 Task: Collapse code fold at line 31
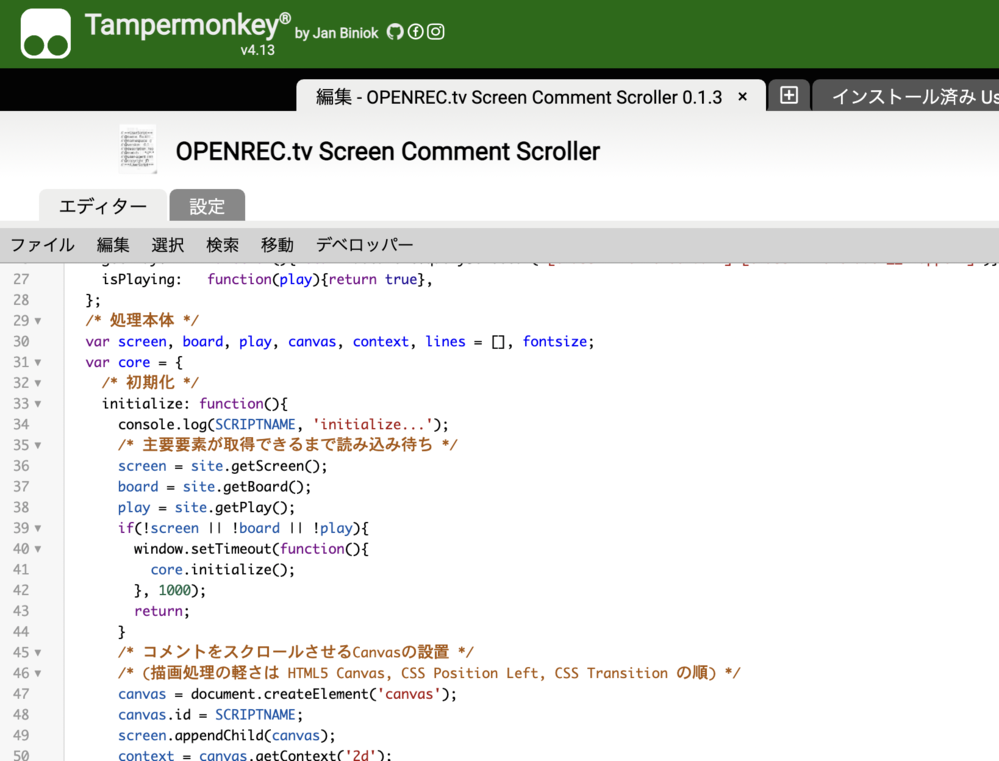38,363
